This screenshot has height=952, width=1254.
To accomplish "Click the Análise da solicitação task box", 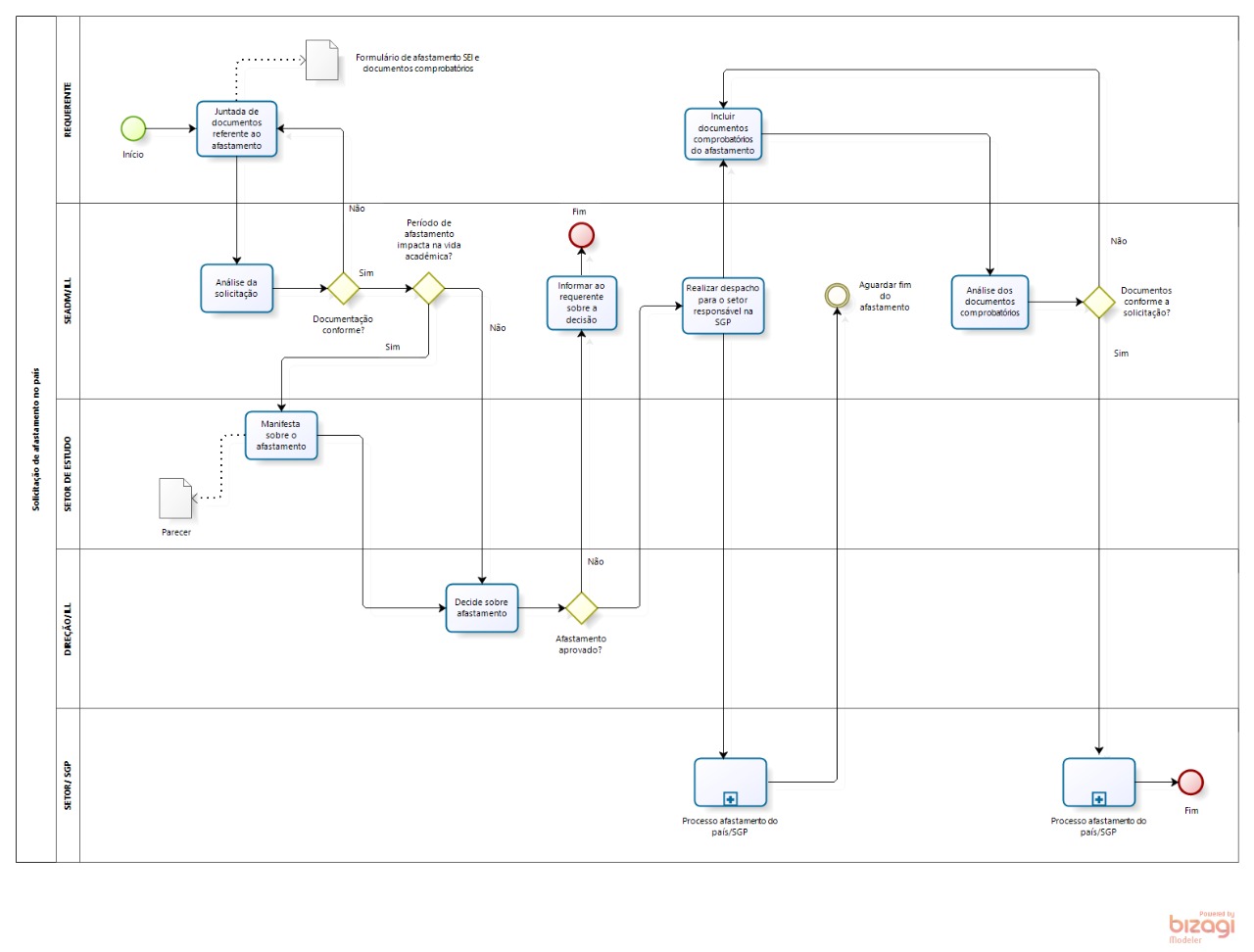I will [x=236, y=288].
